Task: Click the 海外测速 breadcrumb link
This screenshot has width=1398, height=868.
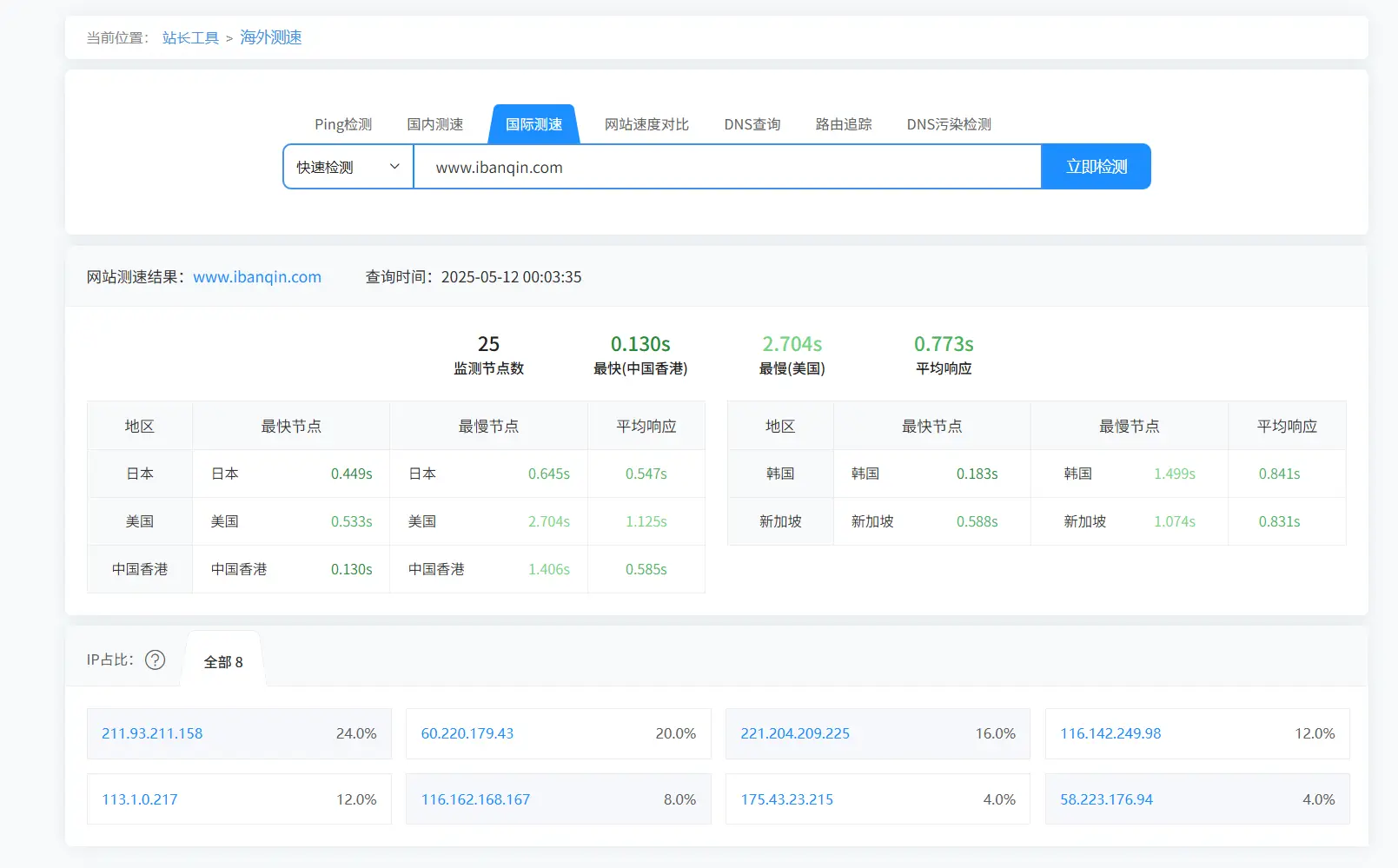Action: [270, 37]
